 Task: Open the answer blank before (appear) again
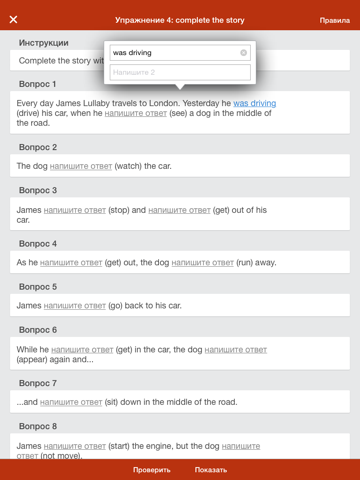[x=236, y=350]
